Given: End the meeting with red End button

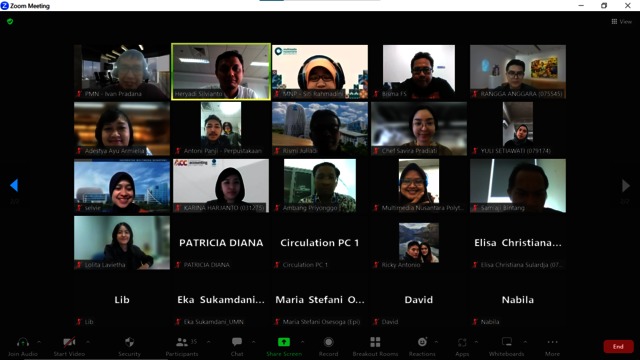Looking at the screenshot, I should 618,347.
